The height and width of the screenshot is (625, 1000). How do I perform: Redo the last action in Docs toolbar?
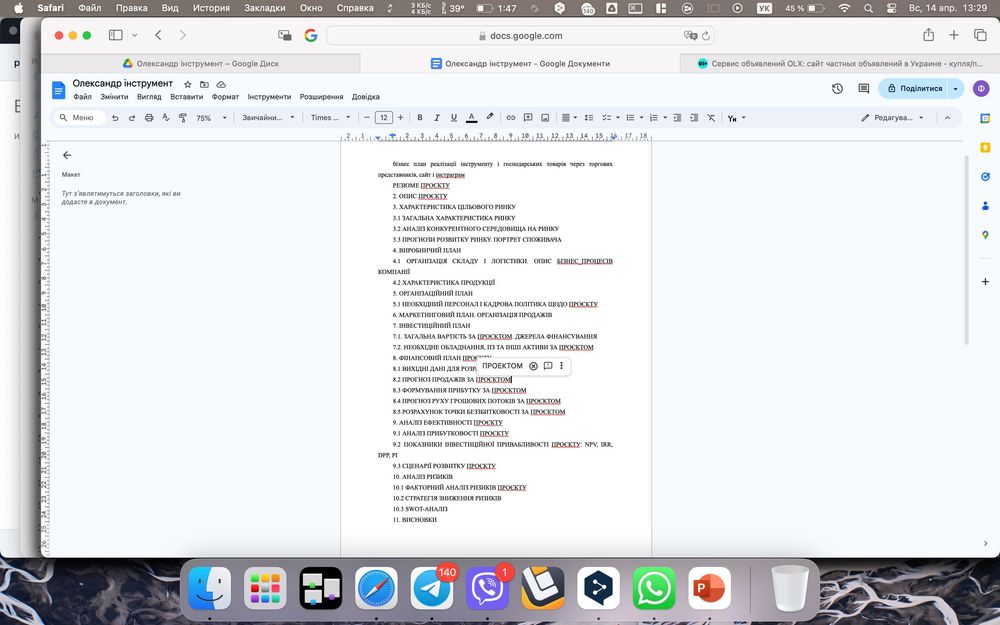coord(132,118)
